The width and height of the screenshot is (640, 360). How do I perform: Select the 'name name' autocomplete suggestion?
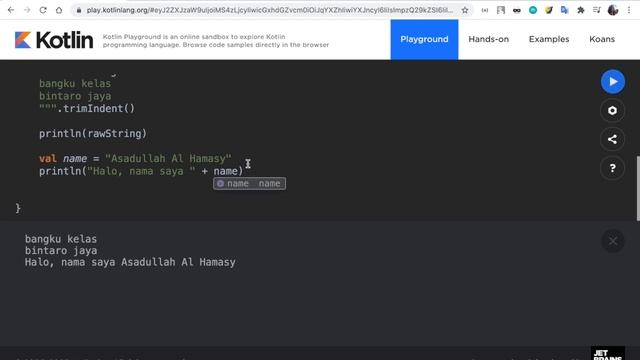click(x=249, y=184)
